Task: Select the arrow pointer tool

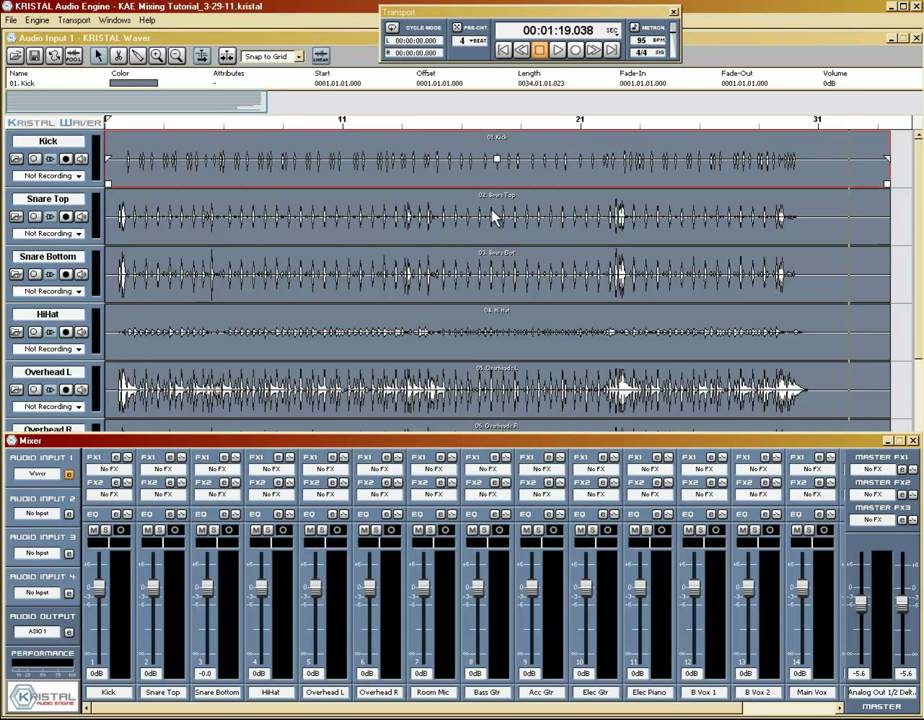Action: point(98,57)
